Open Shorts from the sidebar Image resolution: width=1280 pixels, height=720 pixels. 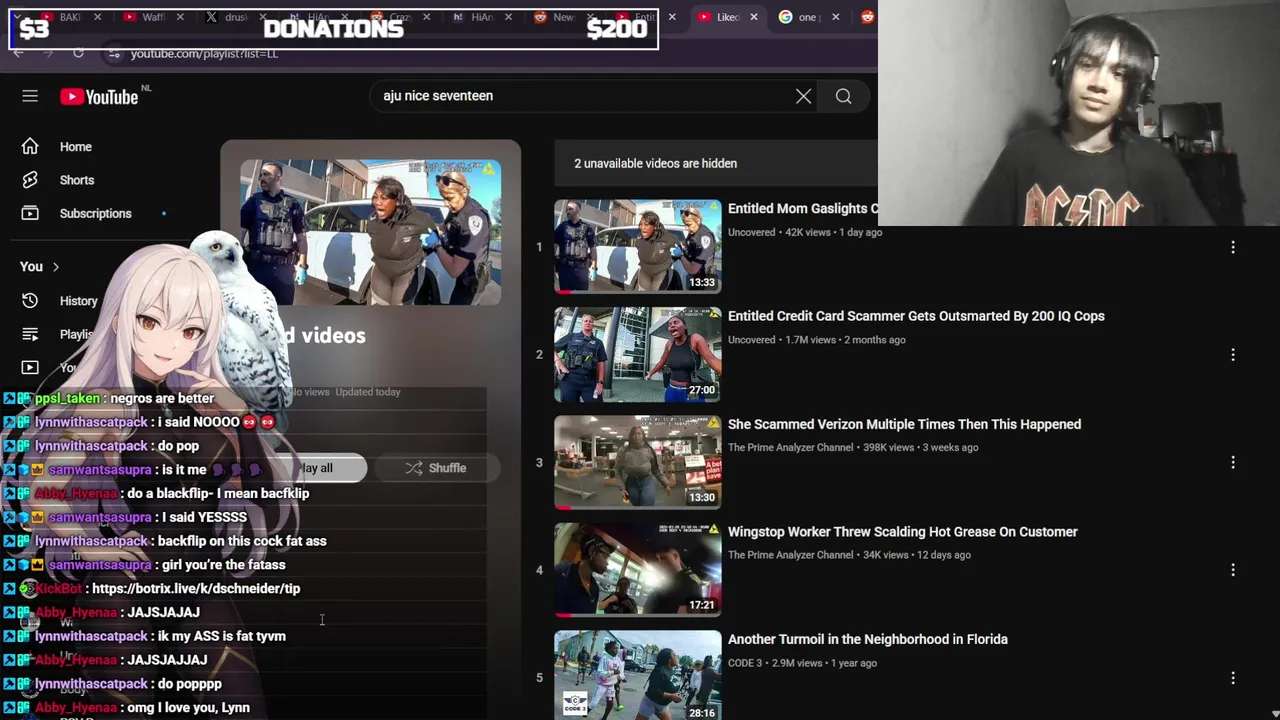77,180
